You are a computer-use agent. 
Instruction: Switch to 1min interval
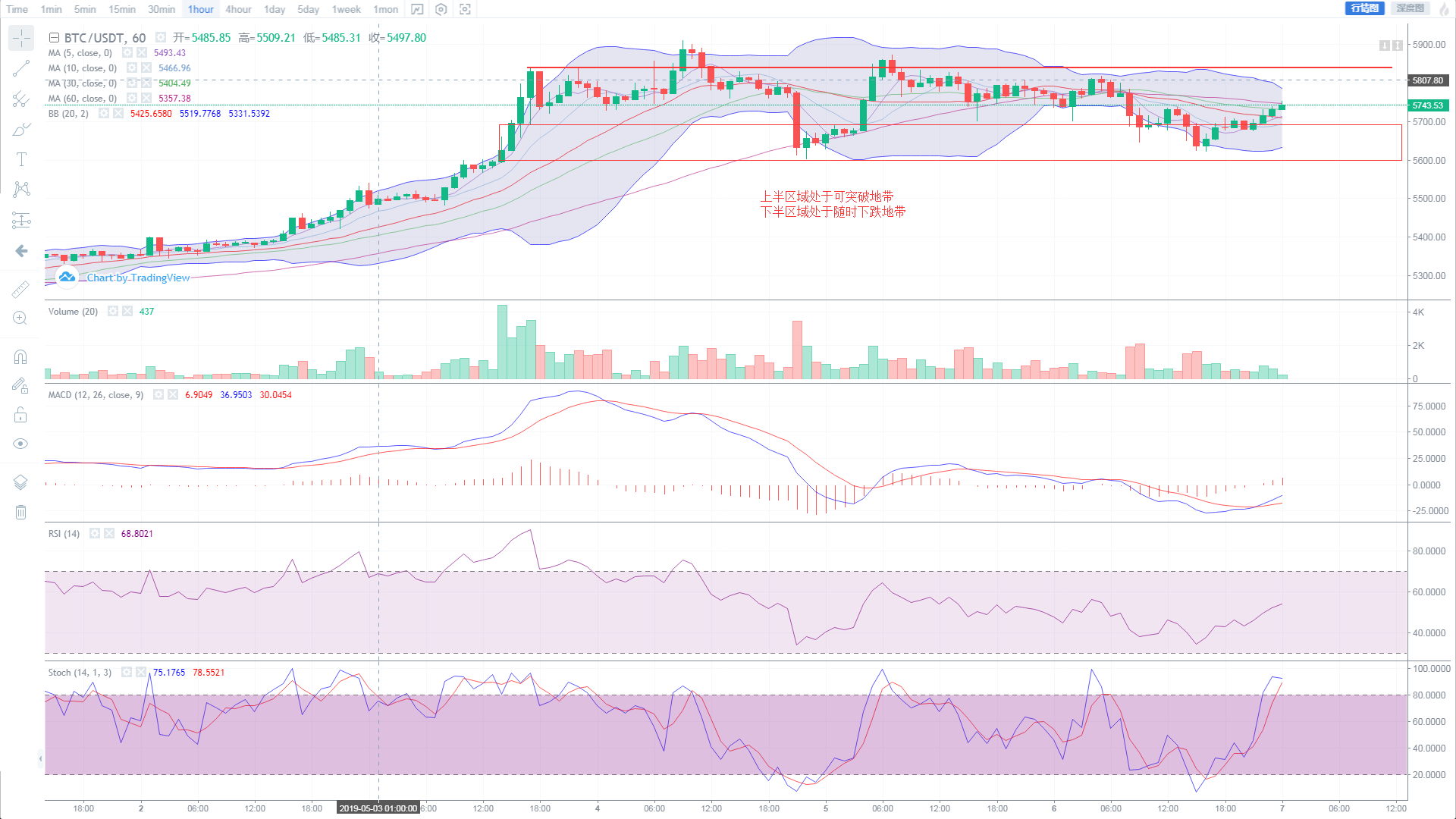(52, 9)
